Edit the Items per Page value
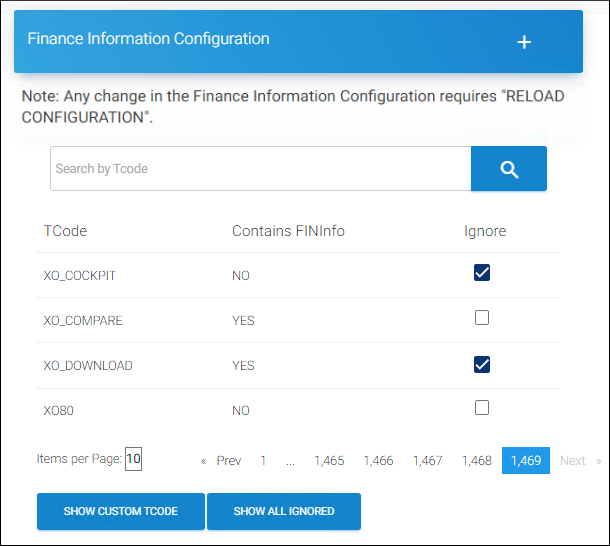The width and height of the screenshot is (610, 546). 134,459
